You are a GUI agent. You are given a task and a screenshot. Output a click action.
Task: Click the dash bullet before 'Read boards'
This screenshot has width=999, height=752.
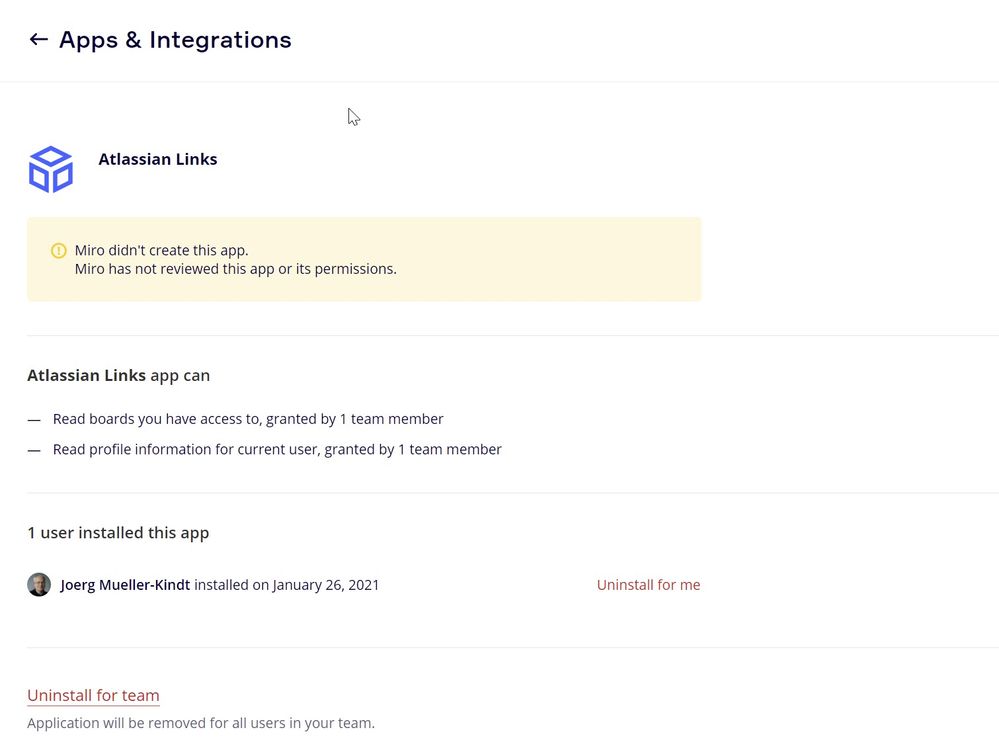[x=34, y=420]
